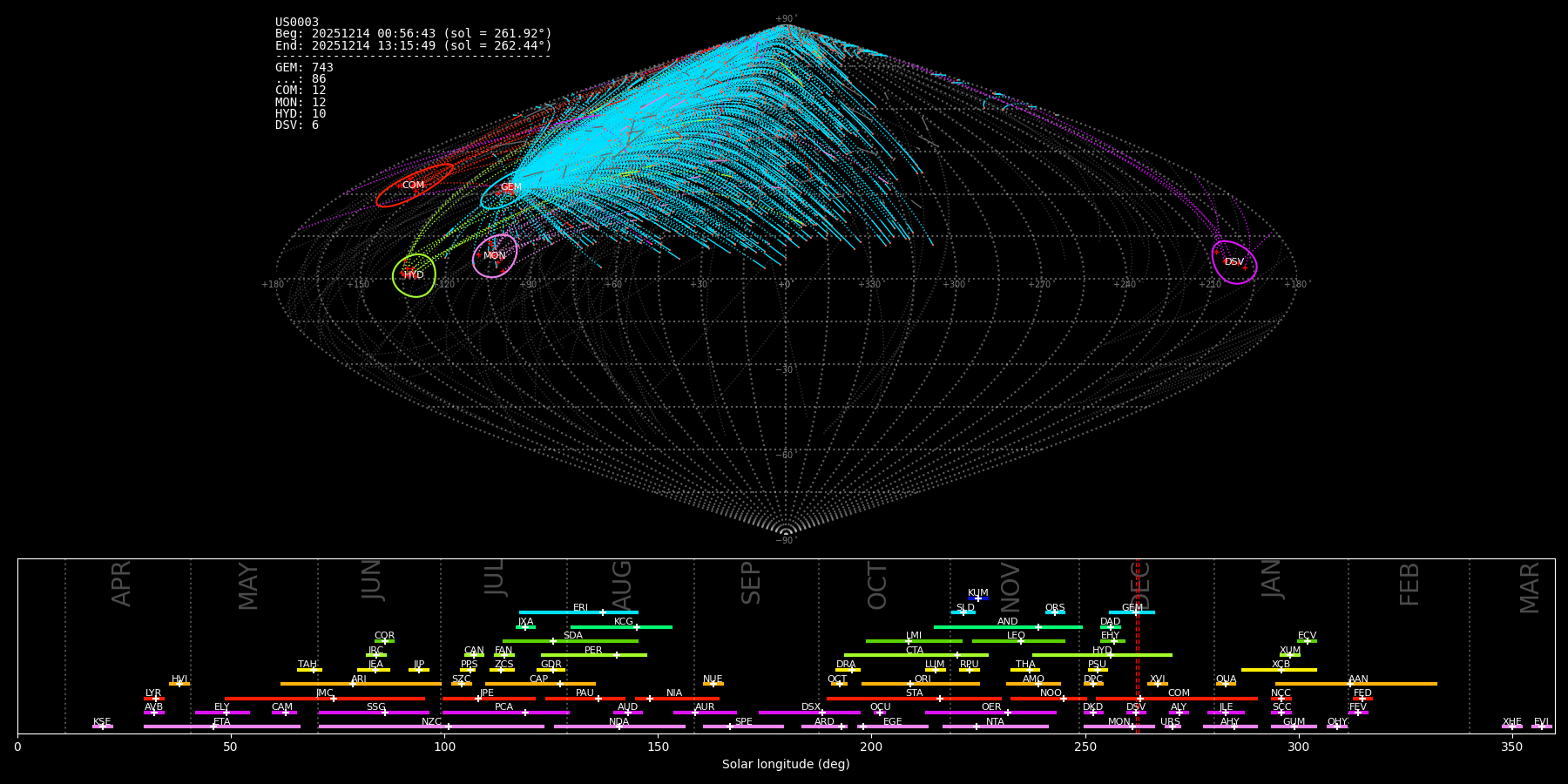
Task: Click the CAP shower label in the timeline
Action: (x=539, y=679)
